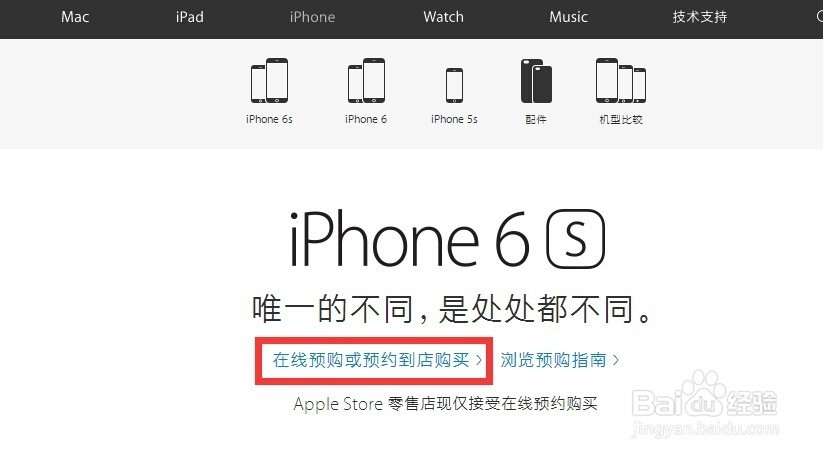Open the iPhone 6s product icon
The width and height of the screenshot is (823, 458).
269,80
